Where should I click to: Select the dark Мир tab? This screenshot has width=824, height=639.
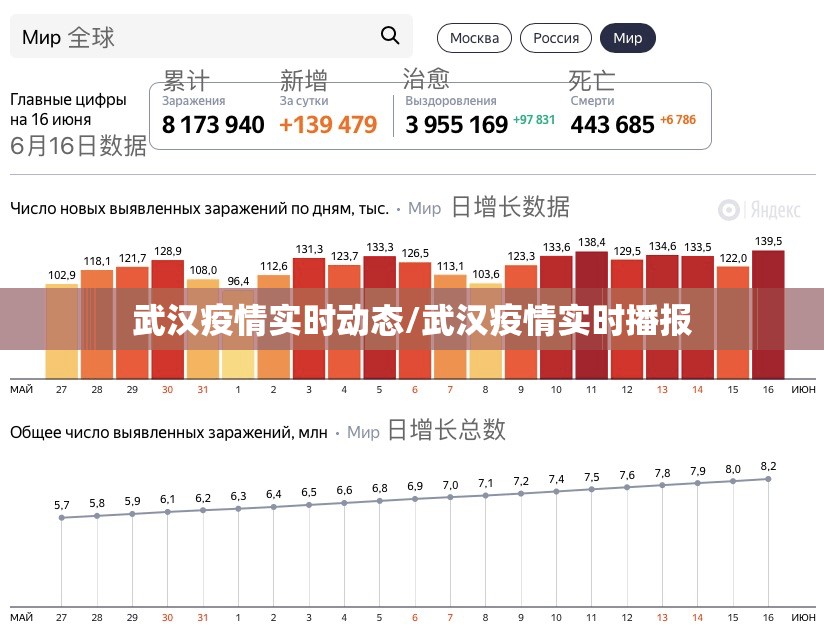(627, 38)
